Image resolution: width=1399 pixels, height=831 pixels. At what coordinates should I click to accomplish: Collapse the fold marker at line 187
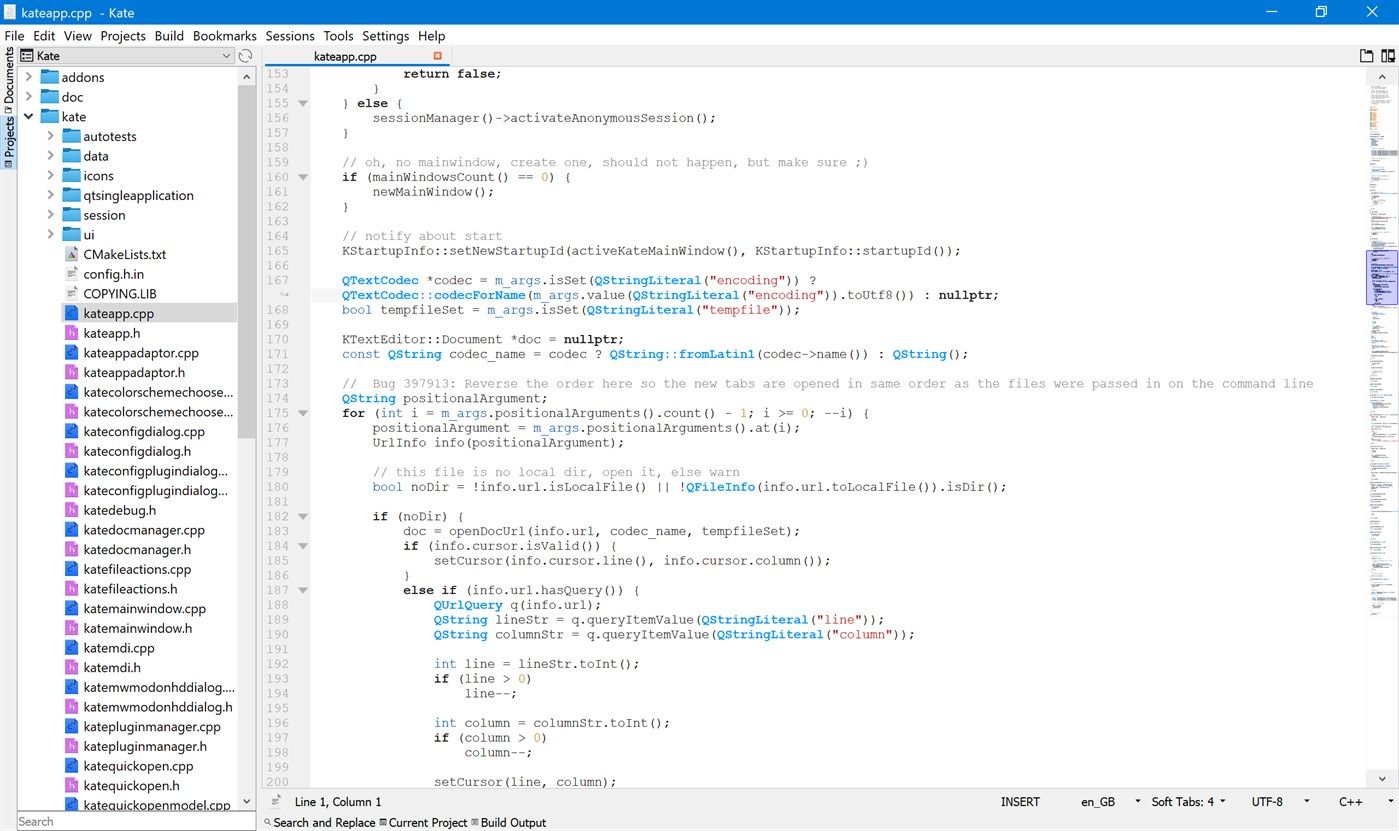tap(303, 590)
